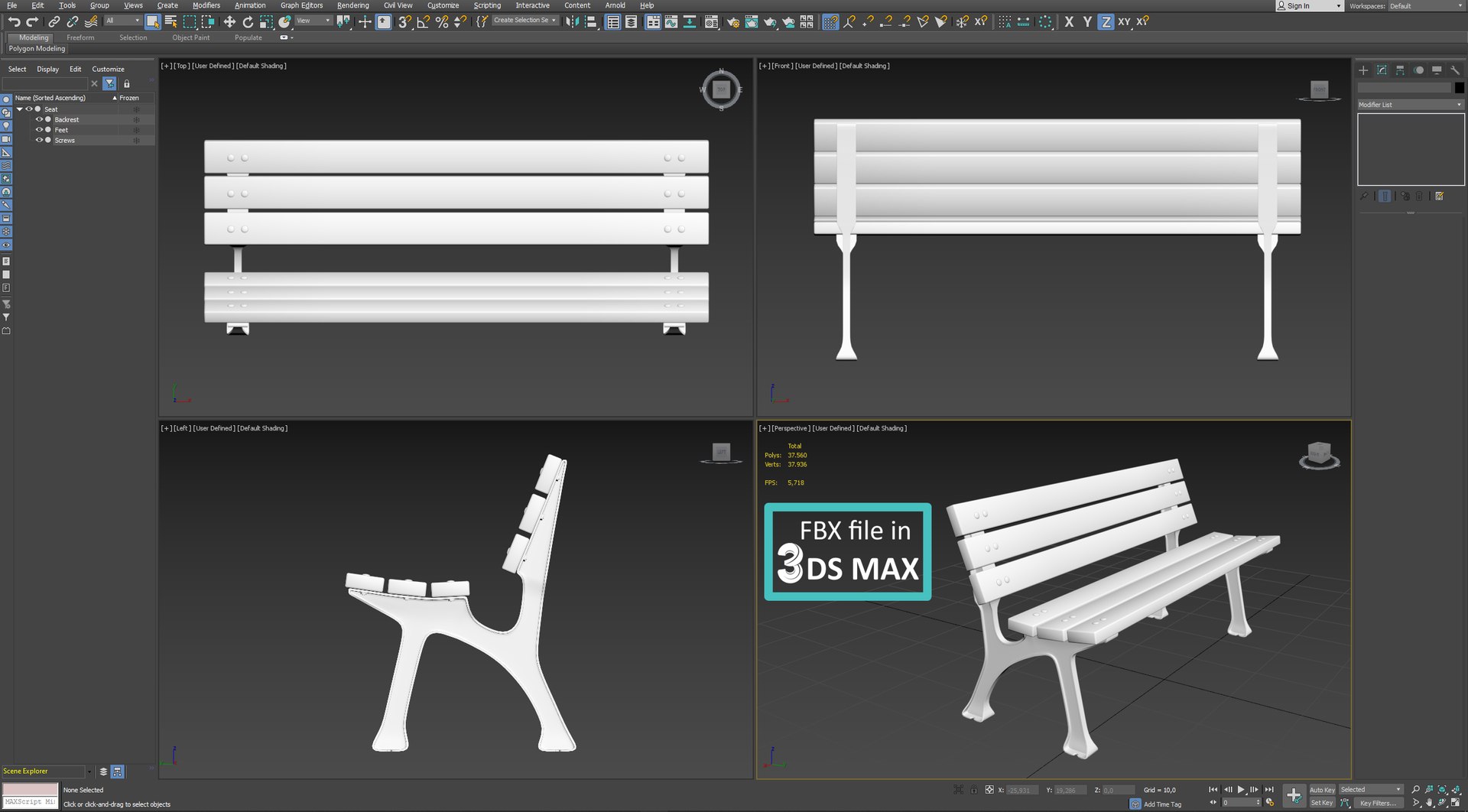The height and width of the screenshot is (812, 1468).
Task: Click the Mirror tool icon
Action: pyautogui.click(x=572, y=22)
